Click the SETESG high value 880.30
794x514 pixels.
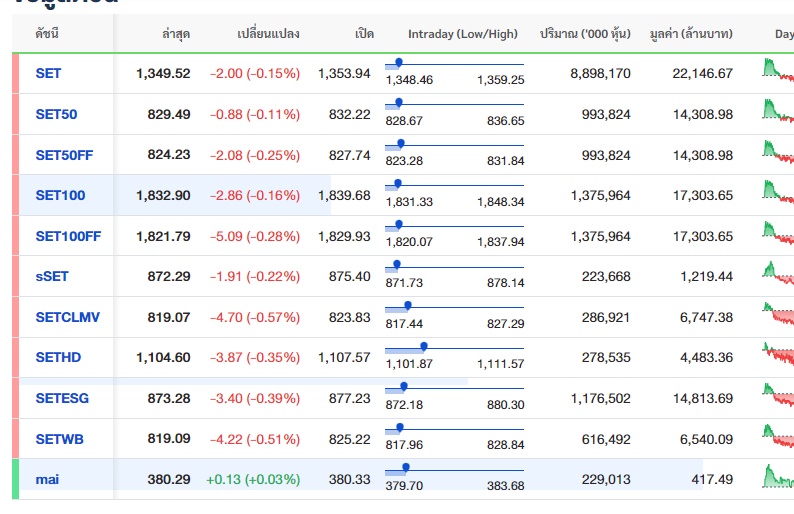click(x=506, y=405)
